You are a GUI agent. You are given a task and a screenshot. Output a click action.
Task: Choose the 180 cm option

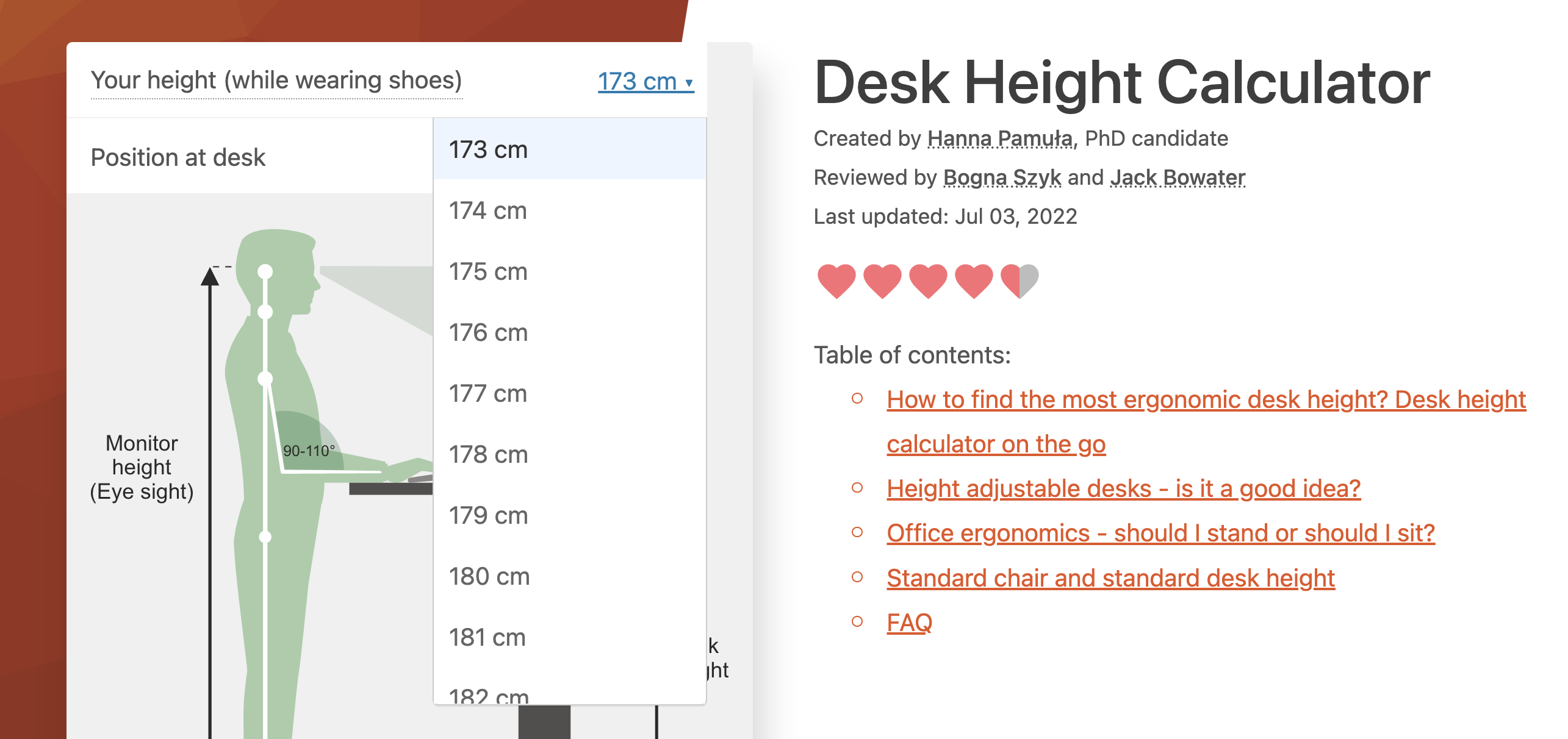pyautogui.click(x=489, y=577)
